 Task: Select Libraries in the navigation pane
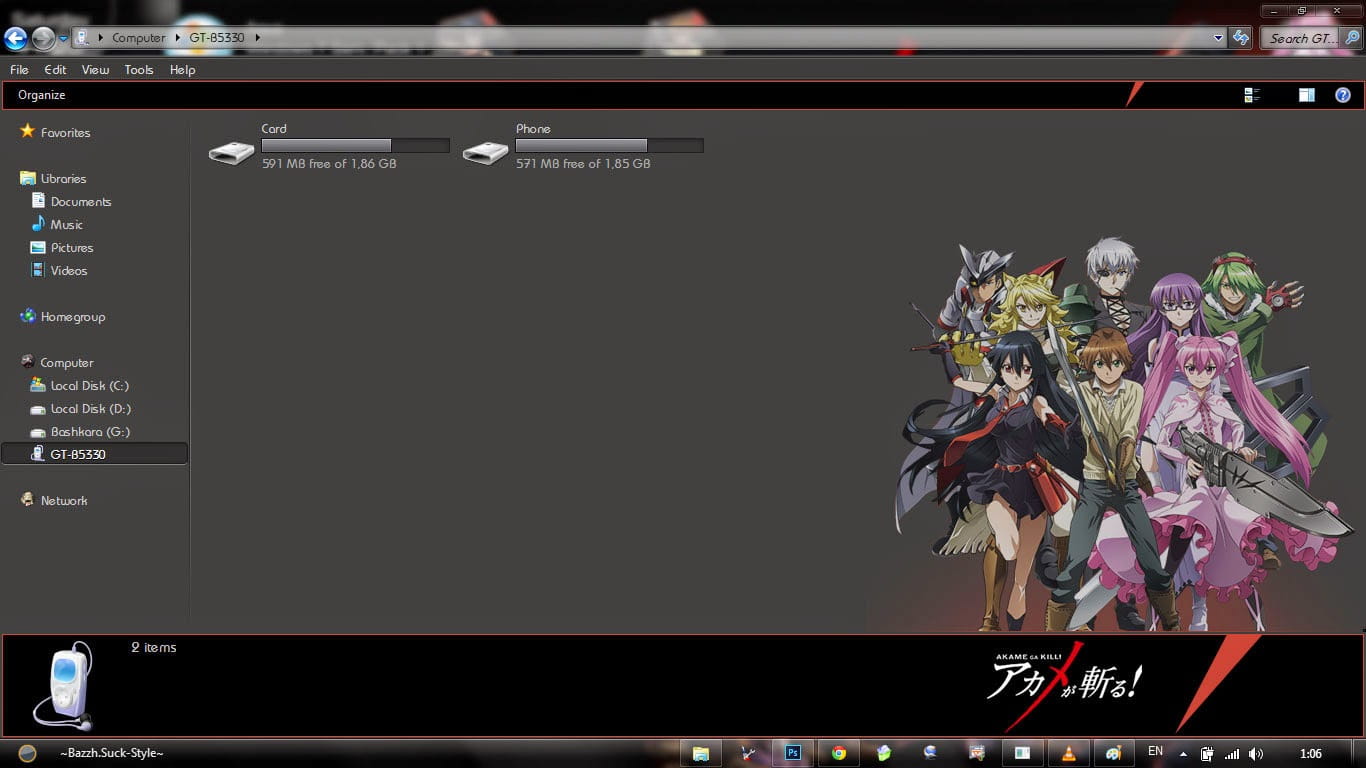[63, 179]
